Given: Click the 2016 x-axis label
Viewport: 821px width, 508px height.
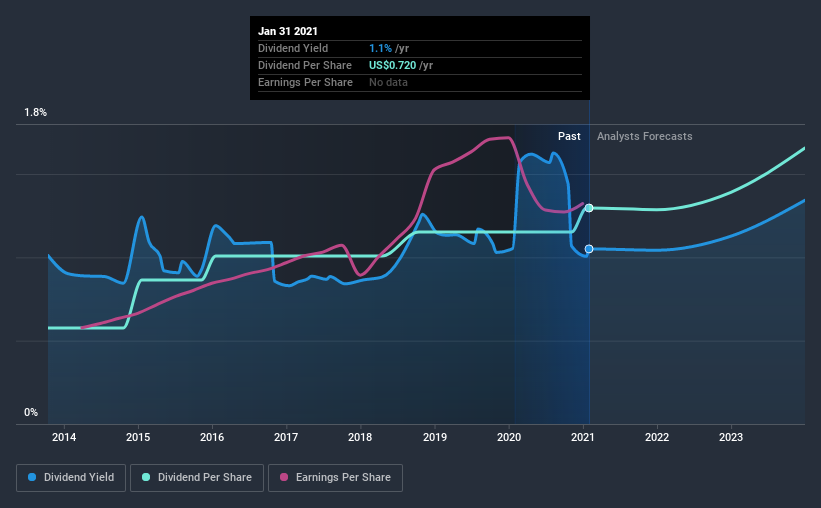Looking at the screenshot, I should coord(212,437).
